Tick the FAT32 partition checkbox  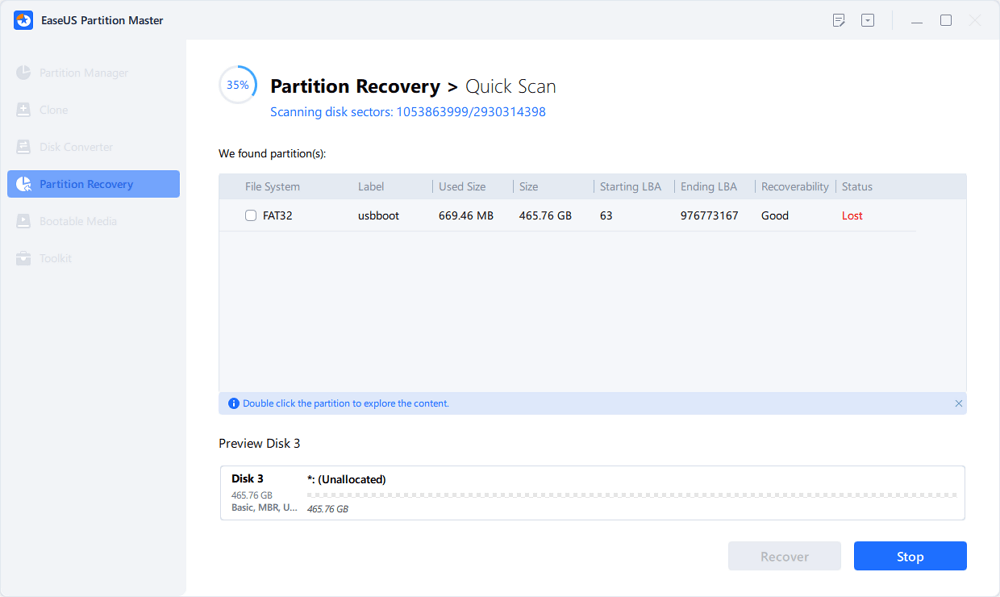tap(251, 216)
